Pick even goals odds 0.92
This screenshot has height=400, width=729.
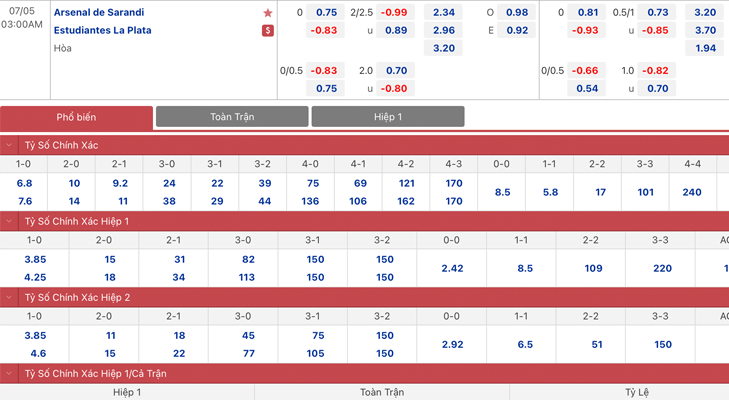(517, 30)
